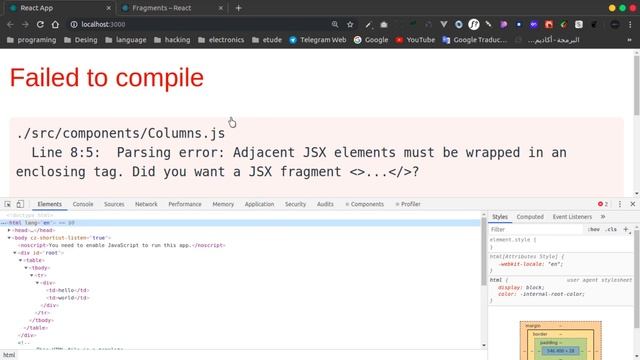Viewport: 640px width, 360px height.
Task: Close the DevTools panel
Action: (x=633, y=204)
